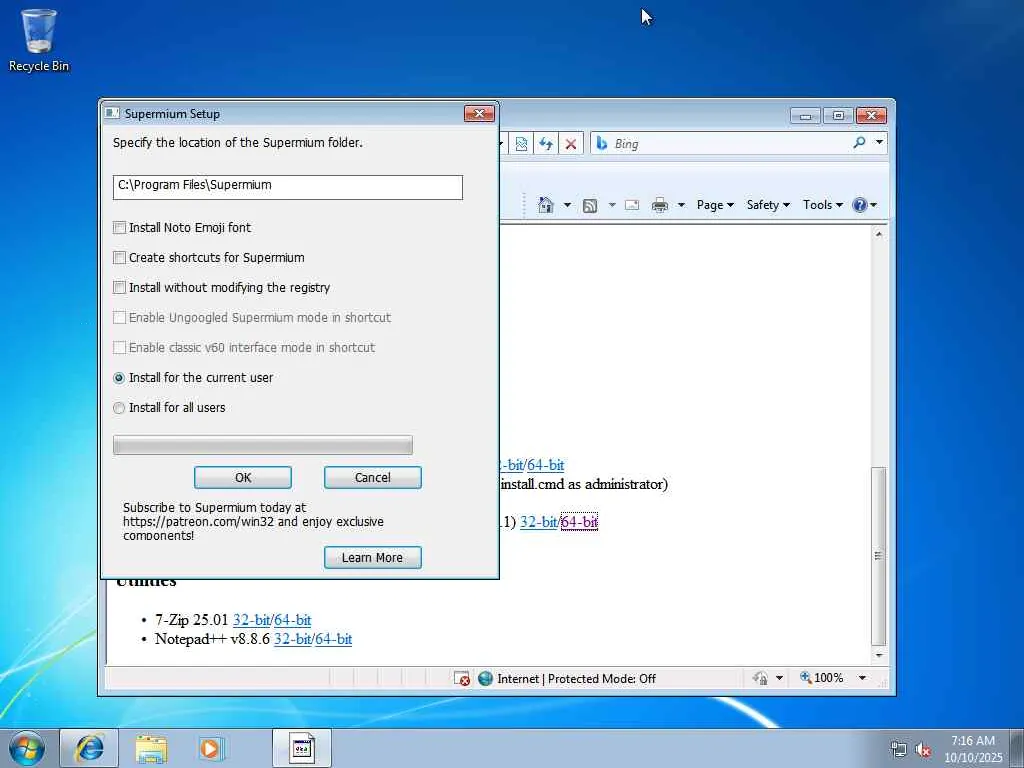Click the refresh icon in Internet Explorer

546,144
